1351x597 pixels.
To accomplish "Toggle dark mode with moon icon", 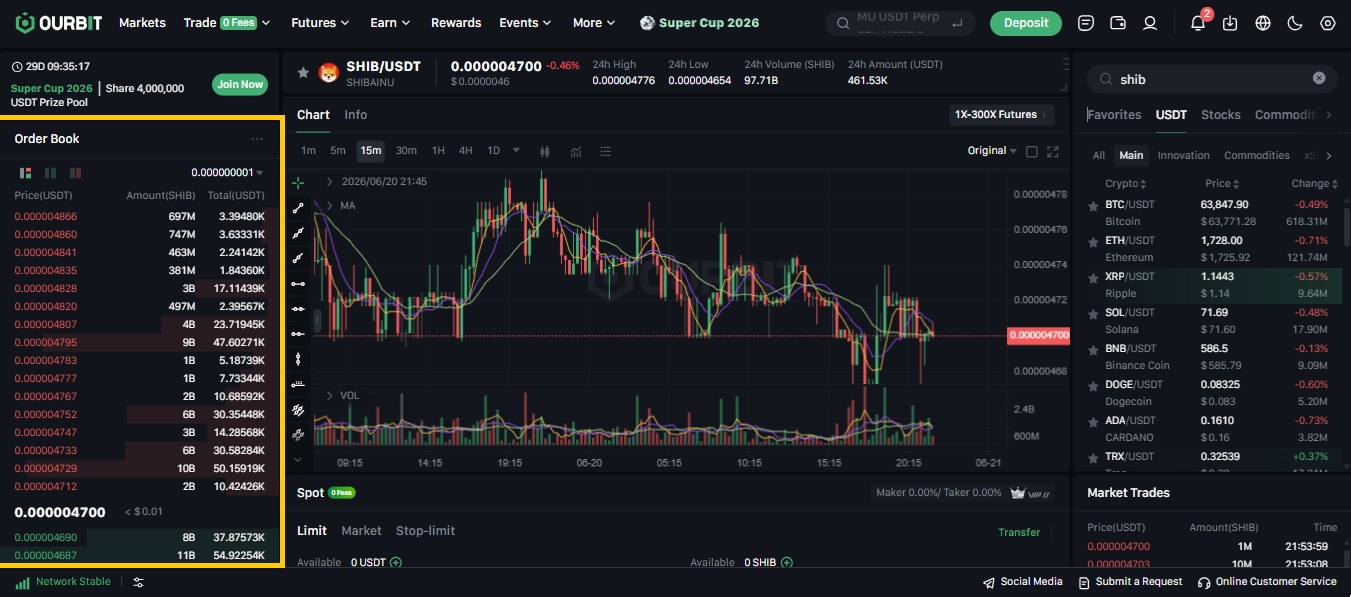I will pyautogui.click(x=1295, y=22).
